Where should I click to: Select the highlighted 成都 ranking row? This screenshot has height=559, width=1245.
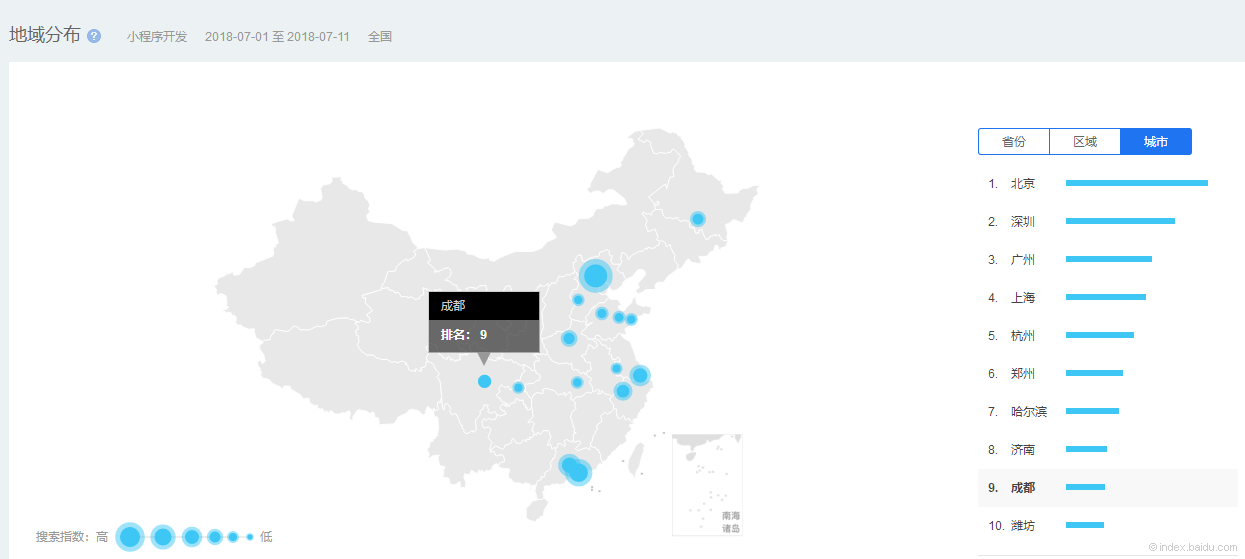pyautogui.click(x=1108, y=488)
